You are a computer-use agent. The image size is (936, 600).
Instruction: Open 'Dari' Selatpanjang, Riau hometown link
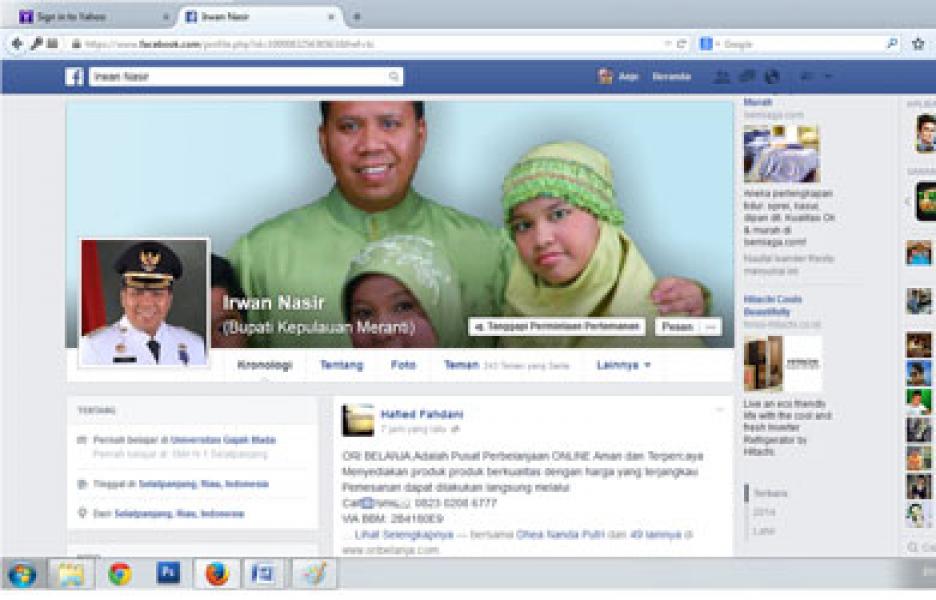tap(179, 513)
